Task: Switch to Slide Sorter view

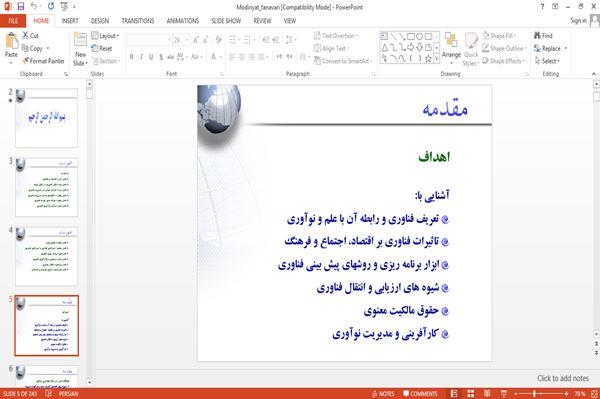Action: 471,394
